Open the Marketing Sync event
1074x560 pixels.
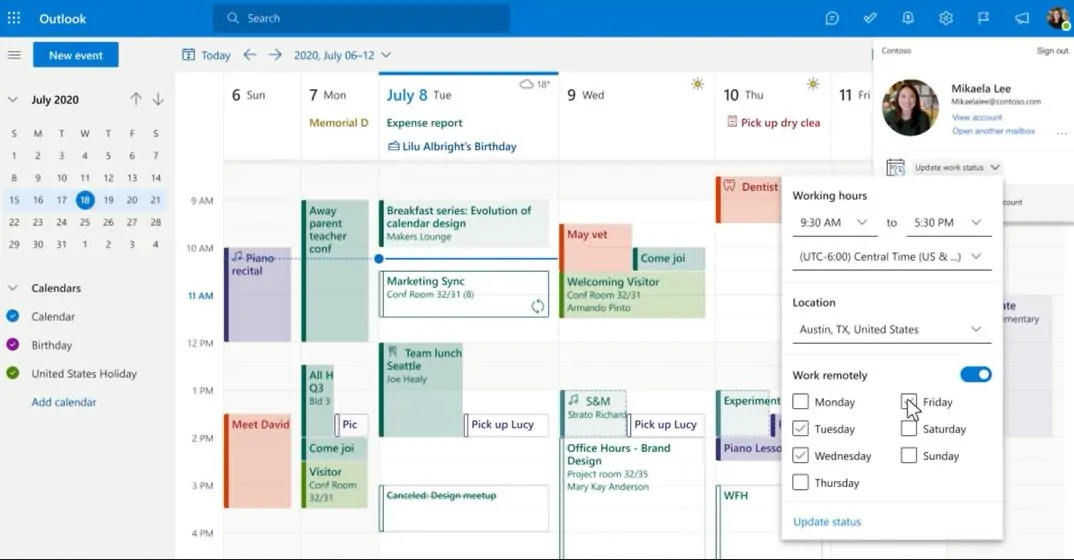pos(464,294)
